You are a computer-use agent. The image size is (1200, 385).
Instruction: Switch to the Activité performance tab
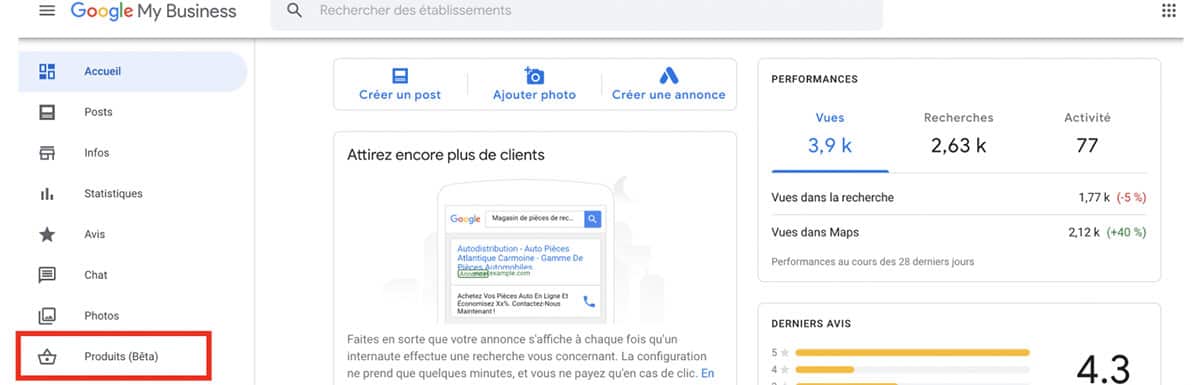coord(1087,133)
